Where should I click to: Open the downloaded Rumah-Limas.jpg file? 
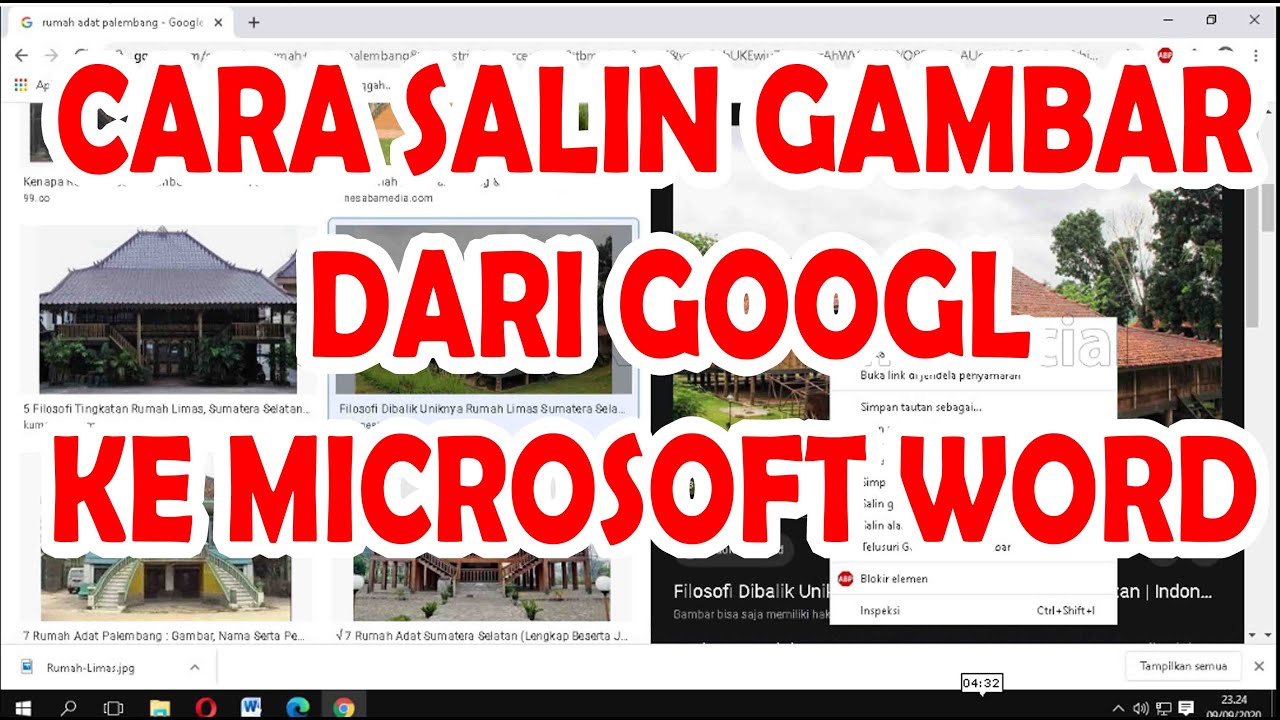[x=90, y=667]
